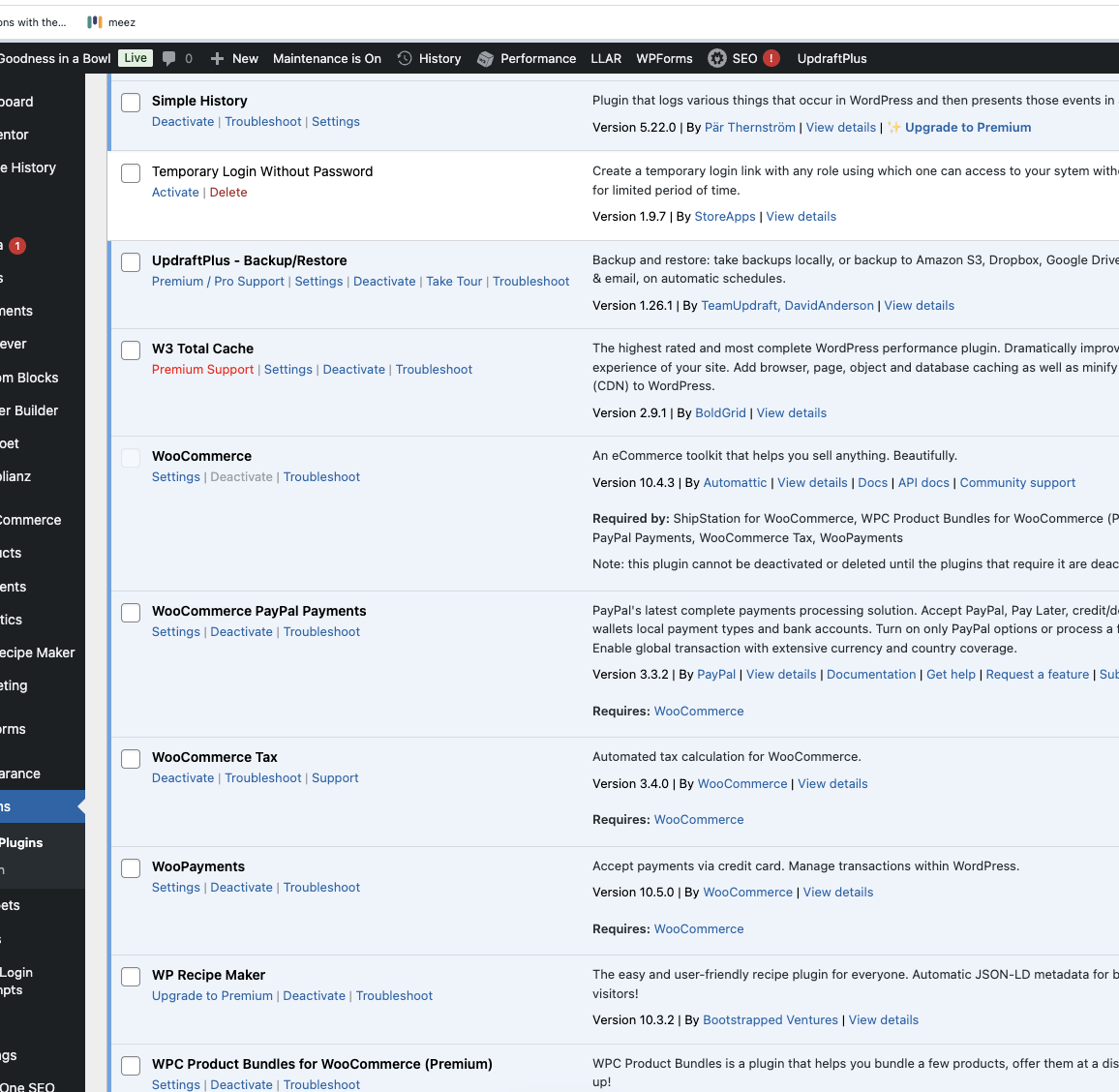
Task: Select the WP Recipe Maker checkbox
Action: pyautogui.click(x=131, y=977)
